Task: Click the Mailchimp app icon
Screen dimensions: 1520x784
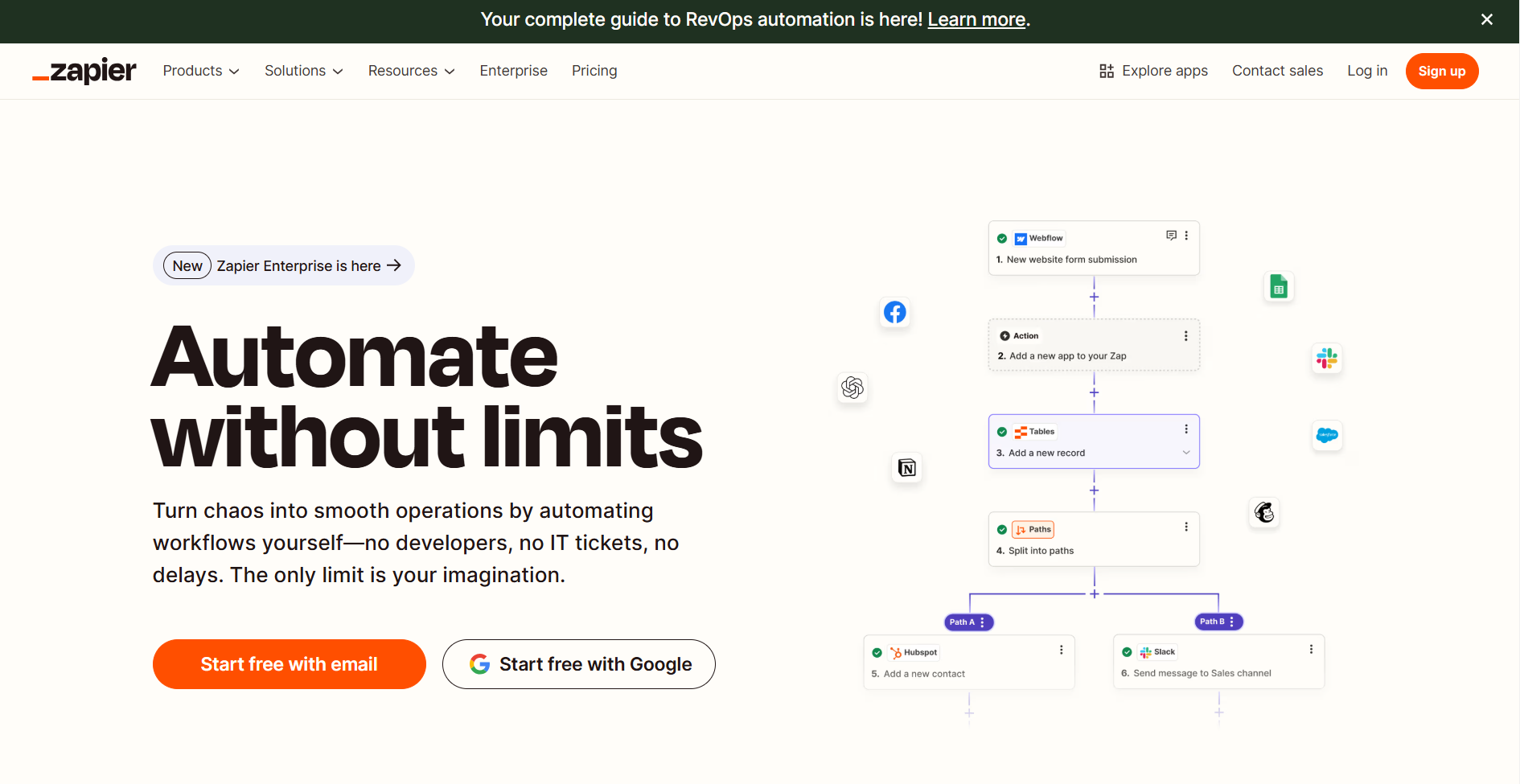Action: [x=1264, y=512]
